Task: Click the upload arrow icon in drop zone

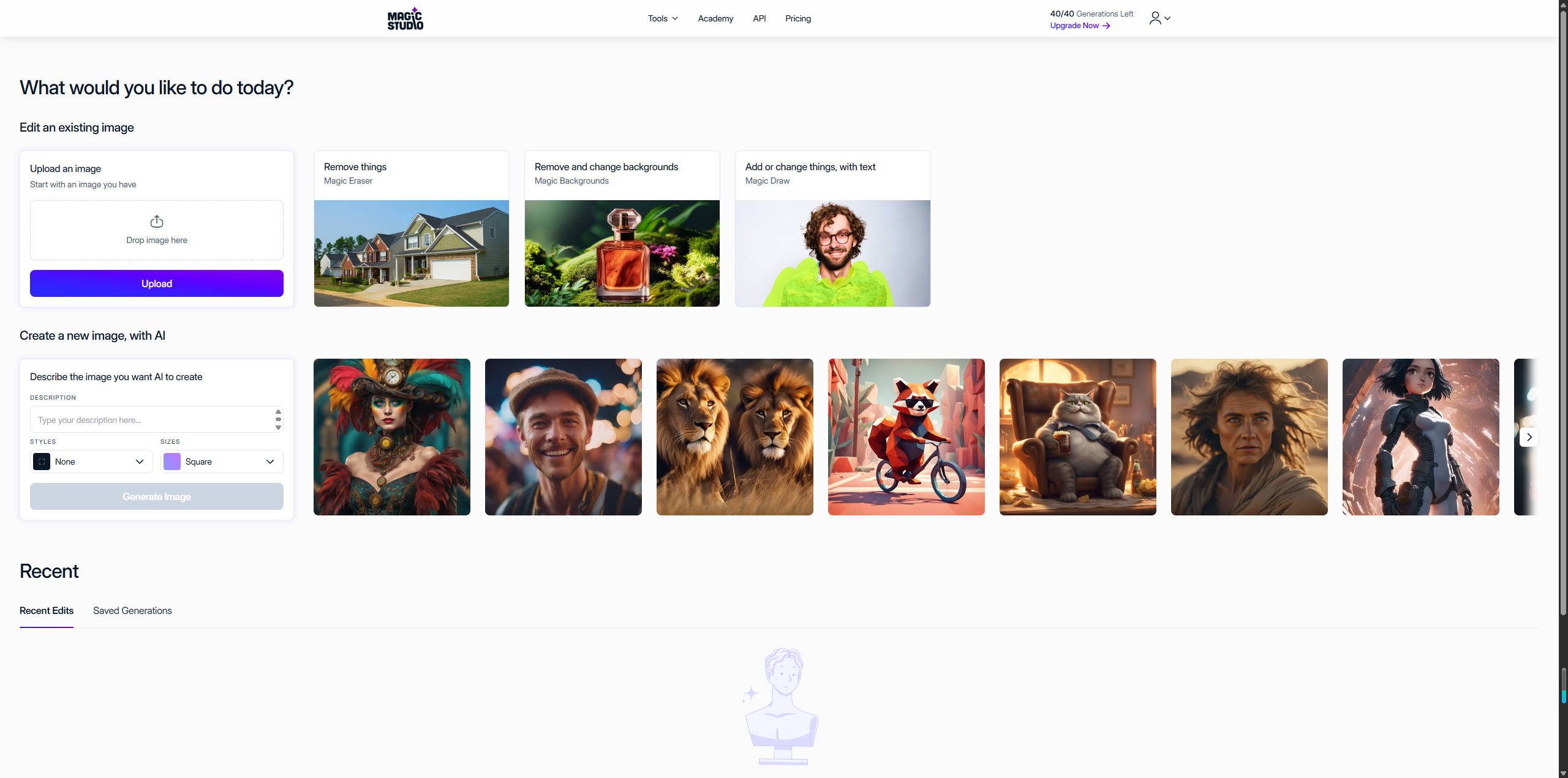Action: (x=157, y=221)
